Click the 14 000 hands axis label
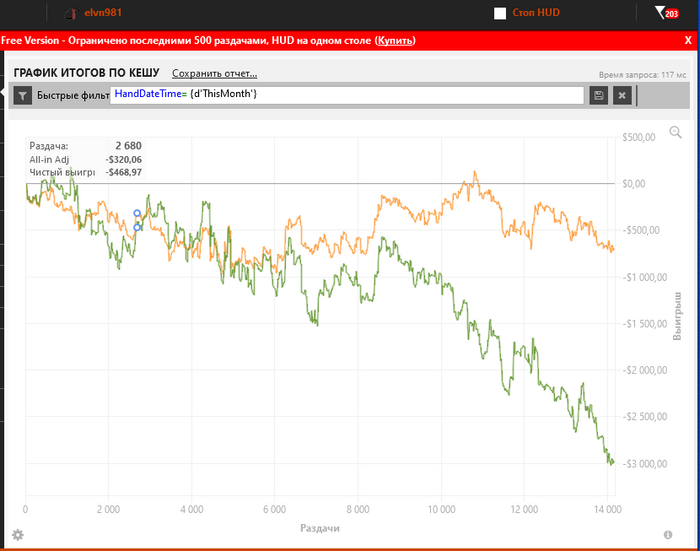This screenshot has height=551, width=700. (x=608, y=509)
